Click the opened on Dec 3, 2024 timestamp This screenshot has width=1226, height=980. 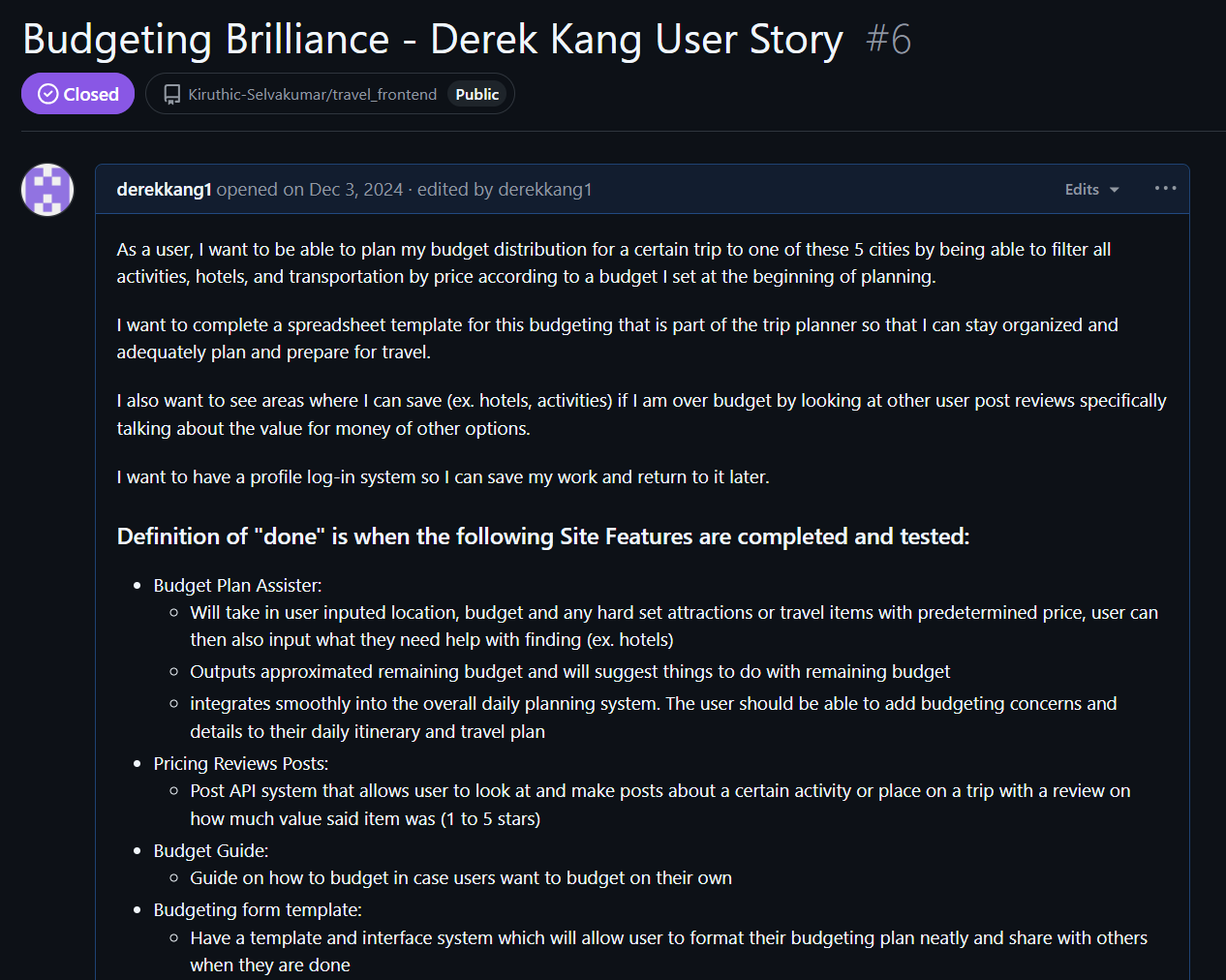click(310, 190)
